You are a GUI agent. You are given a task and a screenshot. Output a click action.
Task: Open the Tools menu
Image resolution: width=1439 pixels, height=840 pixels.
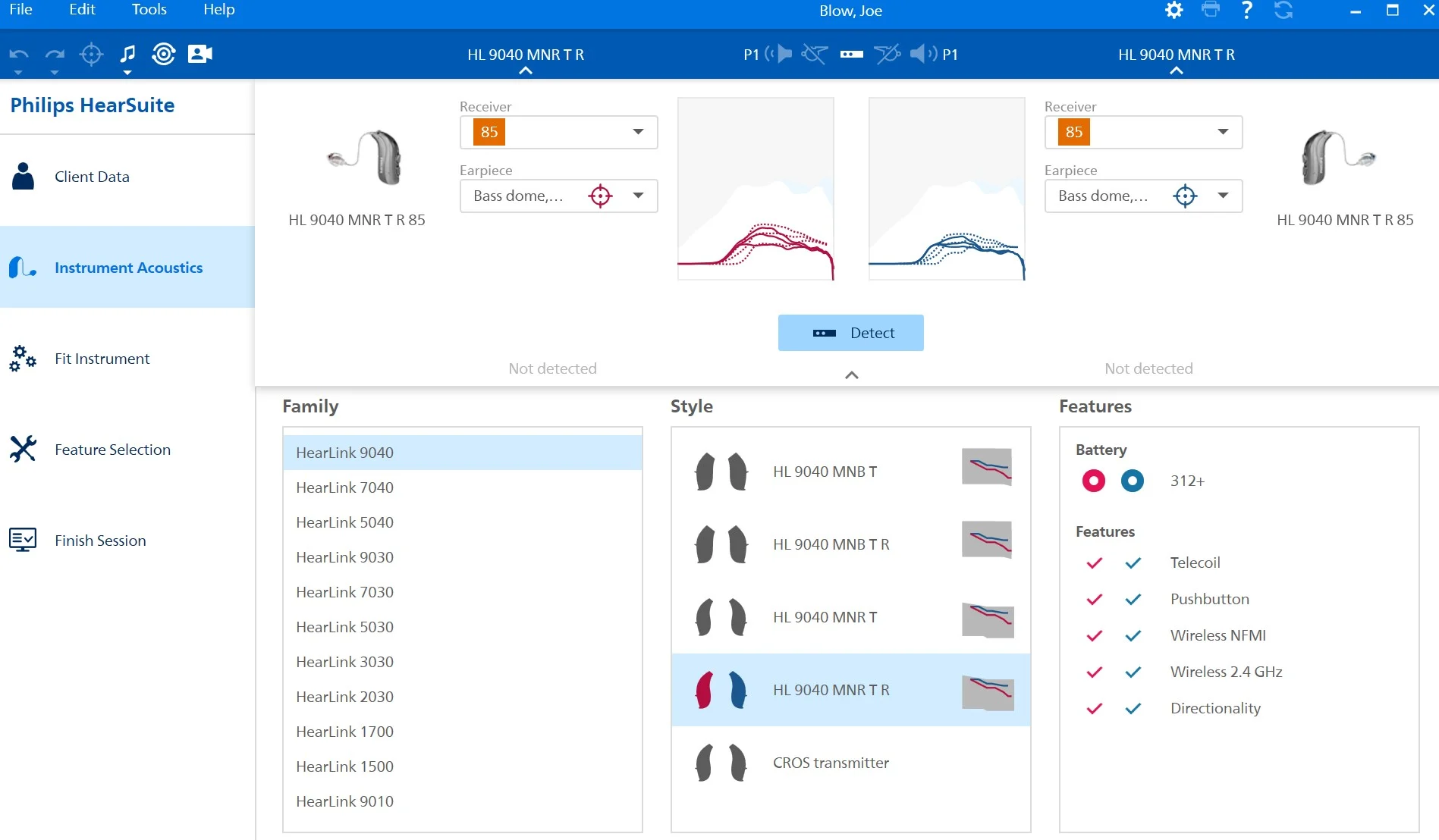149,10
